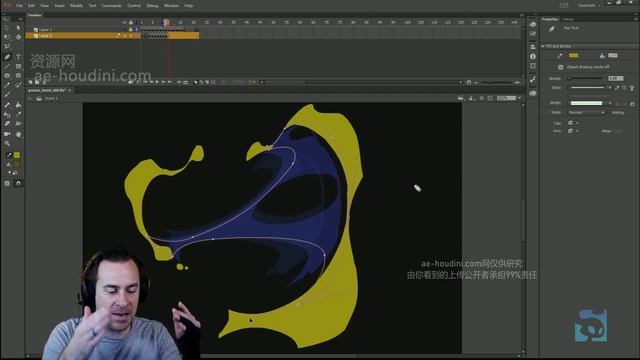Toggle lock all layers header icon
Image resolution: width=640 pixels, height=360 pixels.
(131, 22)
